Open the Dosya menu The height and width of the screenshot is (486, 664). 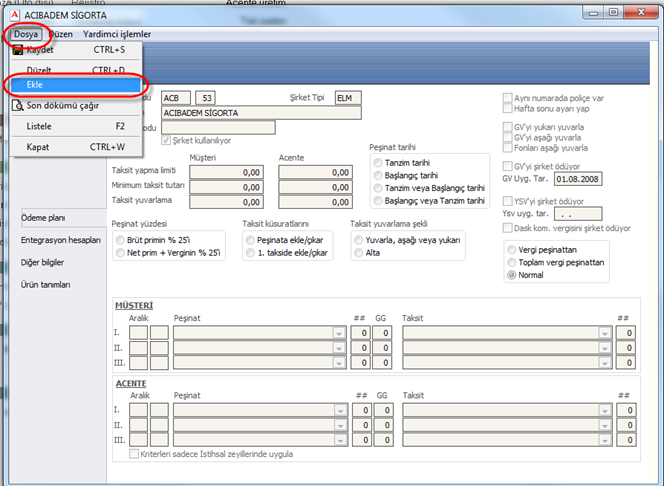pyautogui.click(x=26, y=33)
